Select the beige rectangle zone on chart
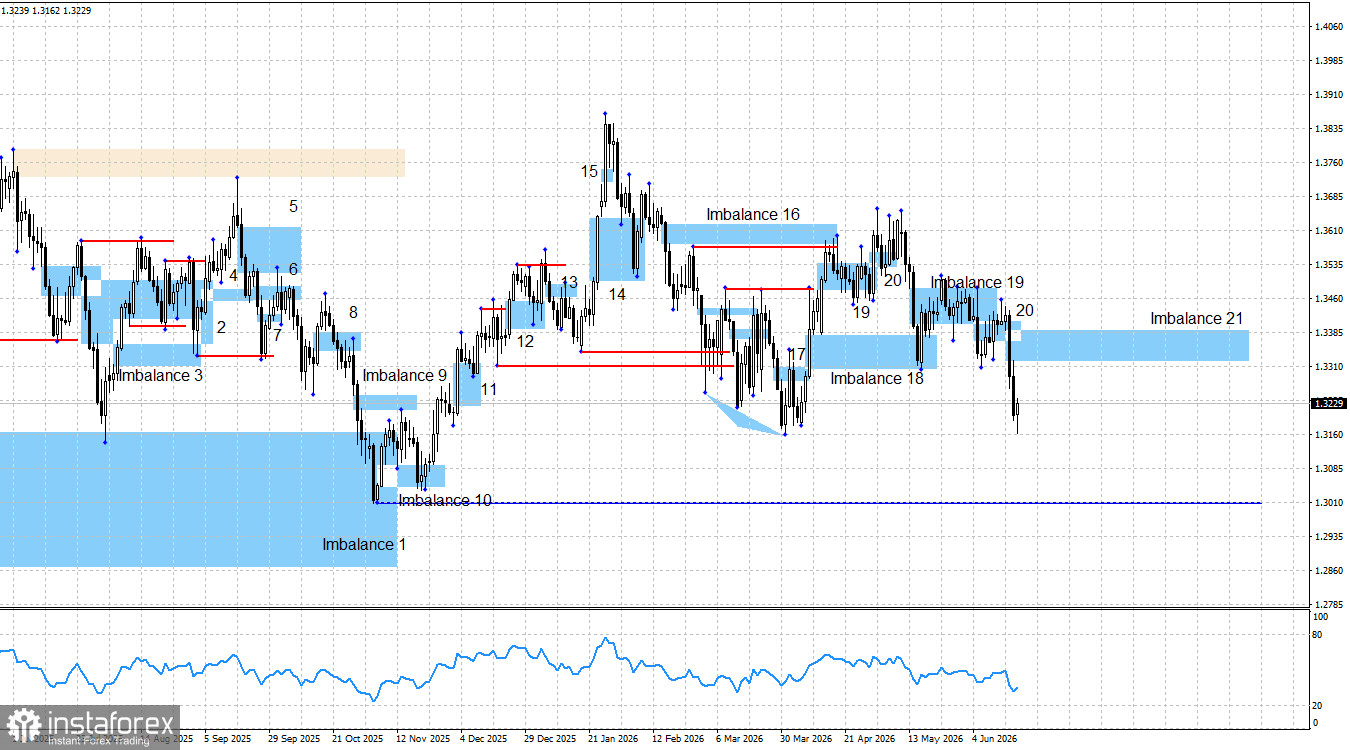The image size is (1350, 750). 210,163
